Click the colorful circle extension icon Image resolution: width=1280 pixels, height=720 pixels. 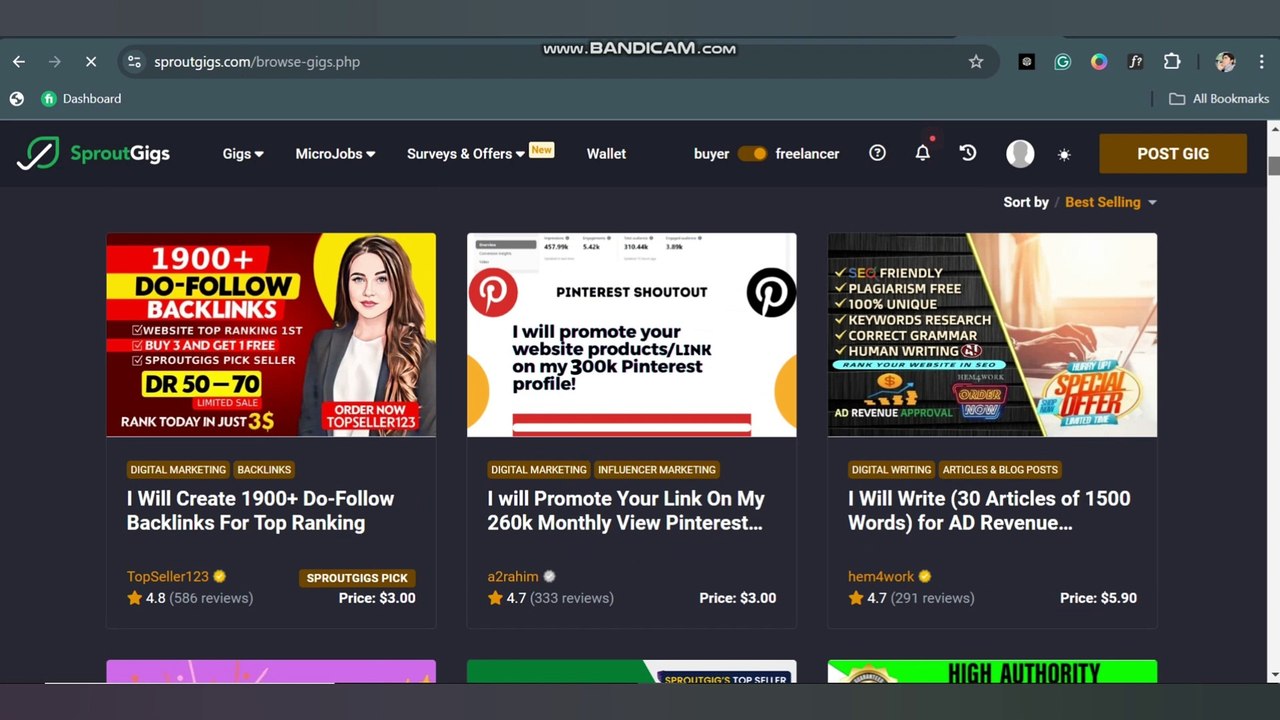[x=1099, y=62]
